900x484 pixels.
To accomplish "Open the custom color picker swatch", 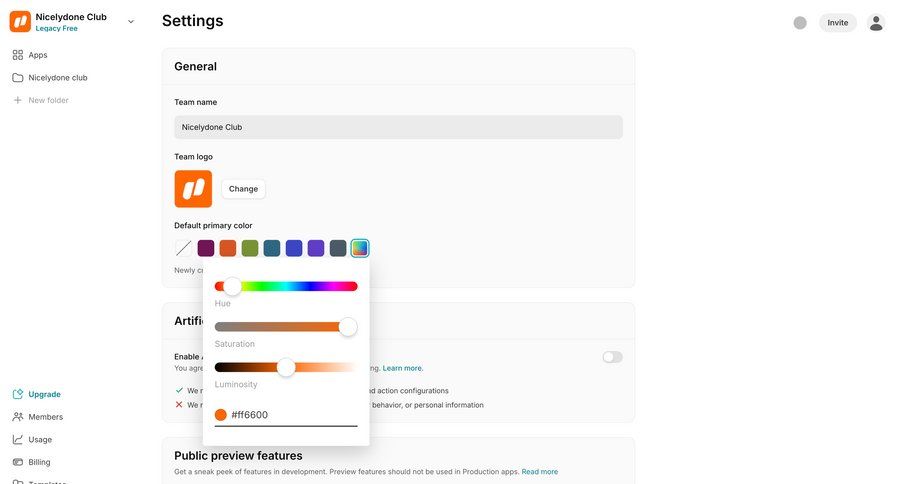I will coord(360,248).
